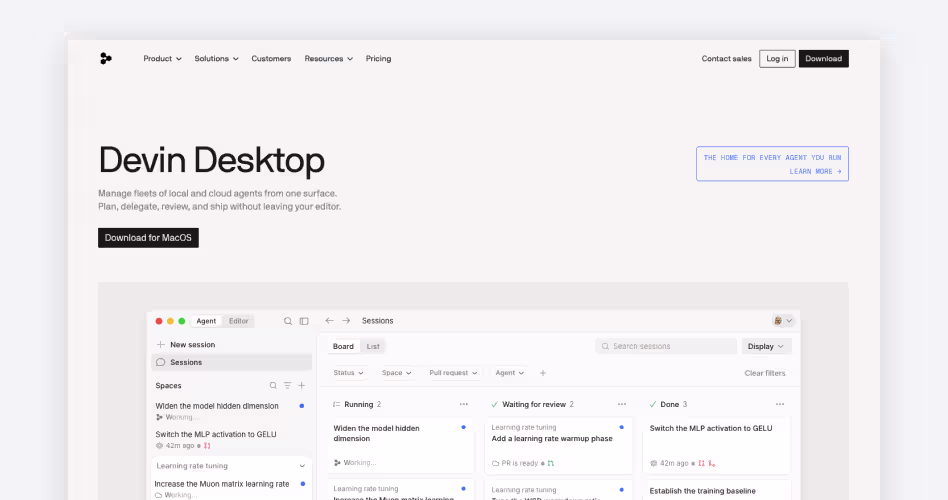Click the green pull request icon on PR is ready card
The height and width of the screenshot is (500, 948).
[551, 463]
